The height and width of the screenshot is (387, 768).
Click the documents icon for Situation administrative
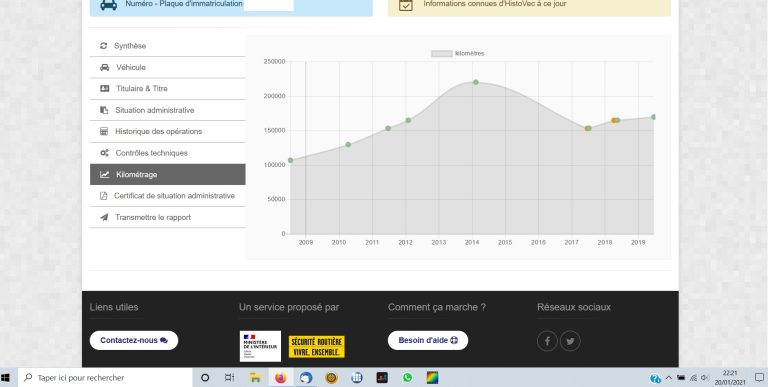click(x=104, y=110)
